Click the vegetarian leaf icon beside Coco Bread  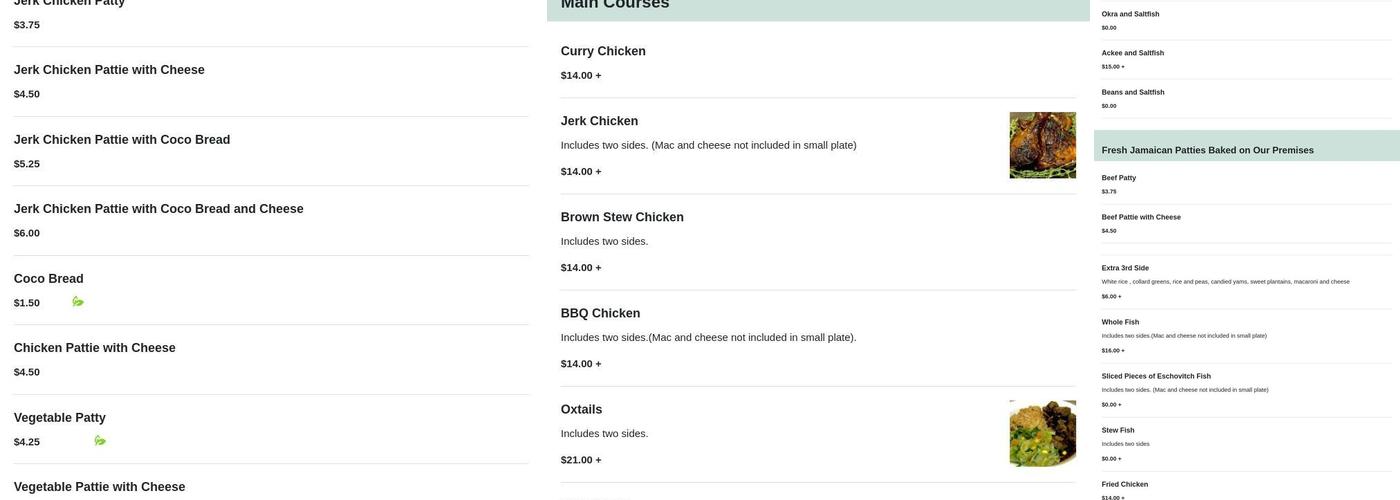coord(78,302)
